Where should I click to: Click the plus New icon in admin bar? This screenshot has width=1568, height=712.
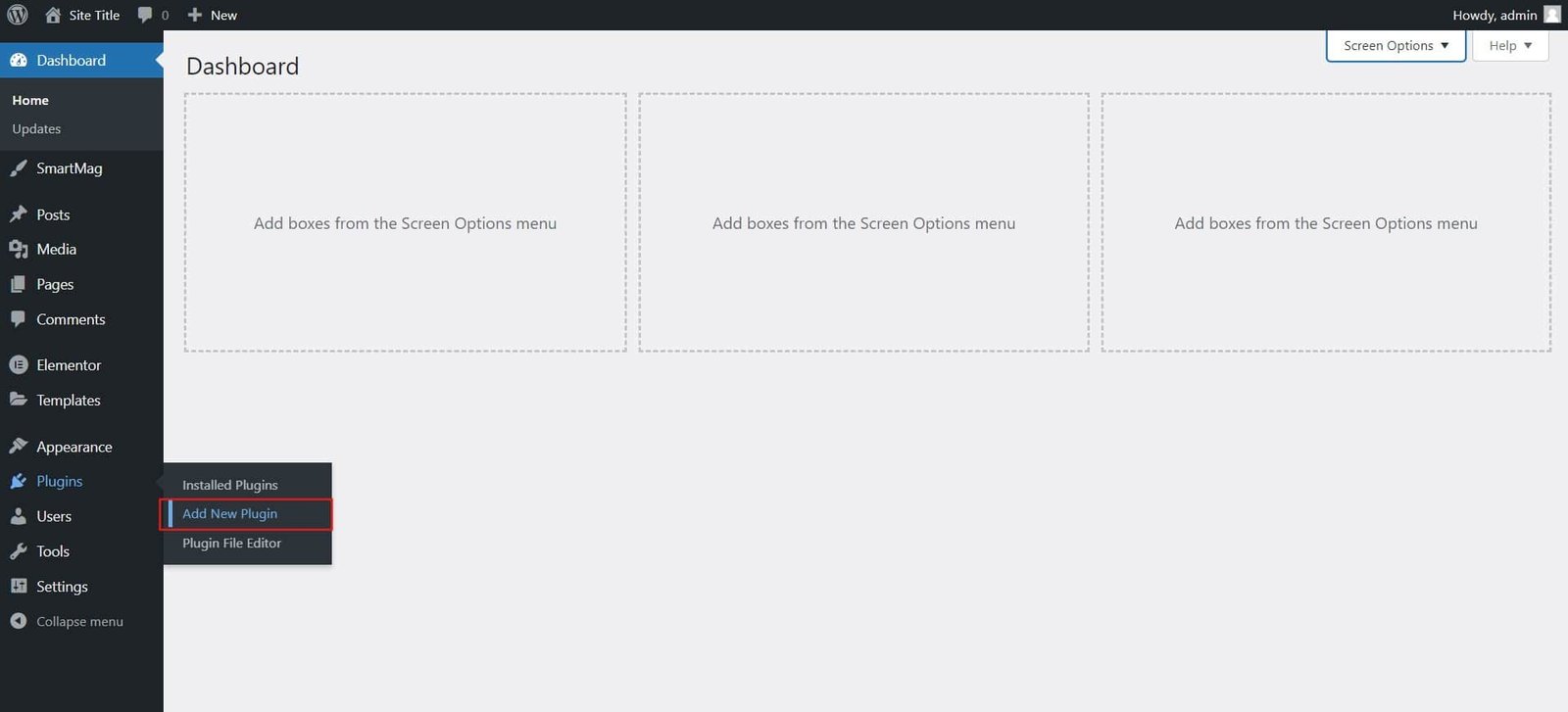click(195, 15)
